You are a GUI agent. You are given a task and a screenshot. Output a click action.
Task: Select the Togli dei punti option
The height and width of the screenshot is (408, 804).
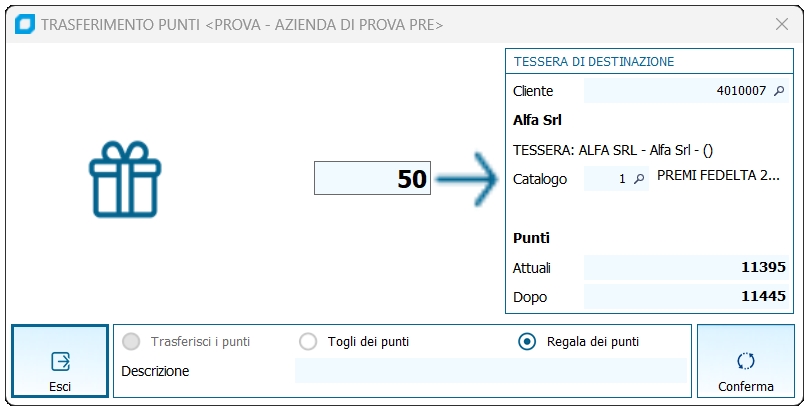[309, 342]
